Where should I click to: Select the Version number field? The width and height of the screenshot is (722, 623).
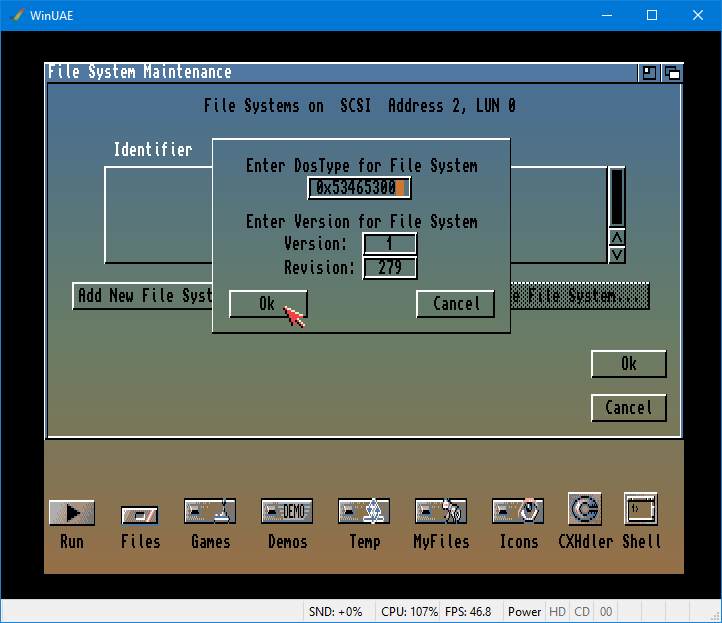coord(390,245)
